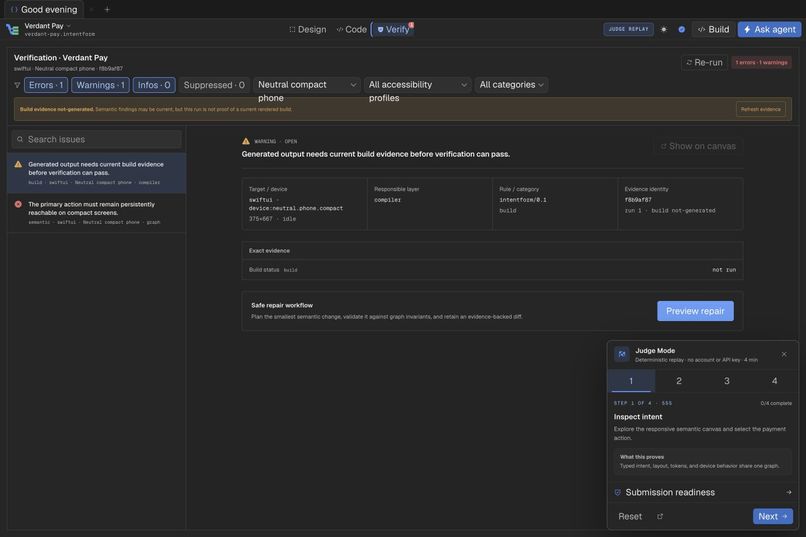Image resolution: width=806 pixels, height=537 pixels.
Task: Toggle the light theme sun icon
Action: click(x=664, y=29)
